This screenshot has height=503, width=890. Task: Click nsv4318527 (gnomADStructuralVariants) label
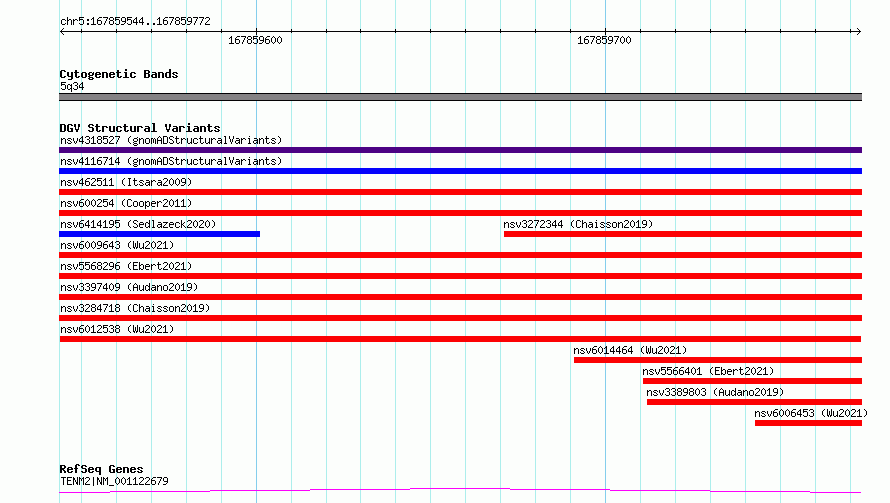point(171,140)
